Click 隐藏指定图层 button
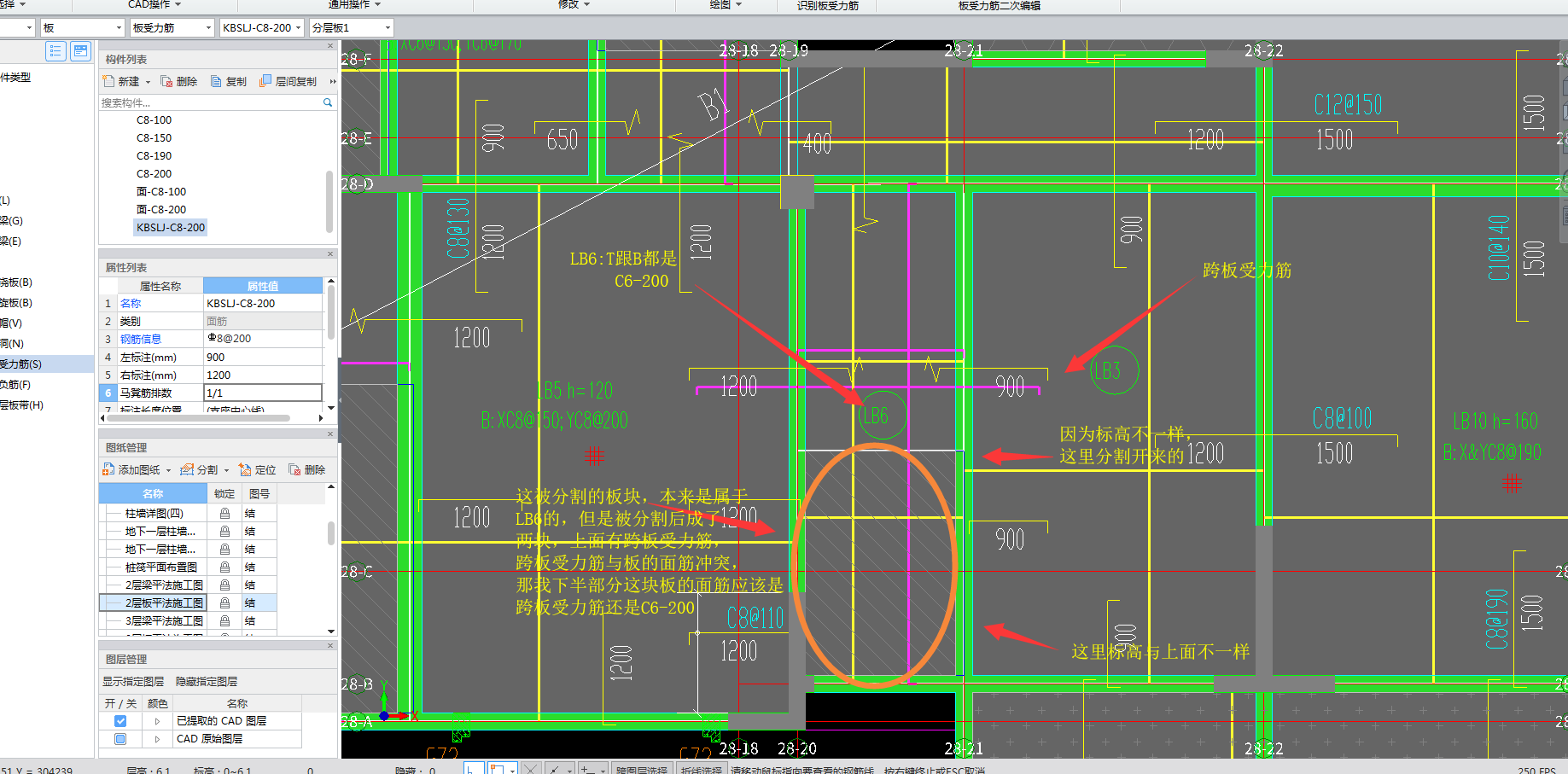 [207, 681]
